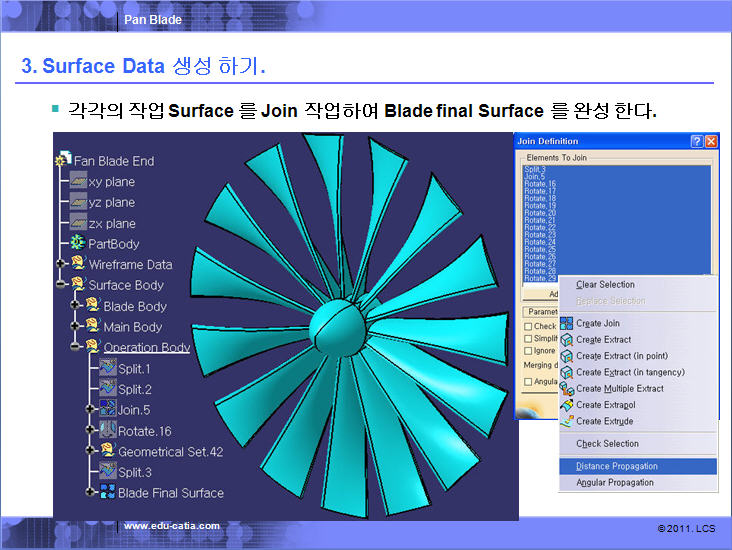Click the Create Extrapol icon
The width and height of the screenshot is (732, 550).
[x=567, y=405]
